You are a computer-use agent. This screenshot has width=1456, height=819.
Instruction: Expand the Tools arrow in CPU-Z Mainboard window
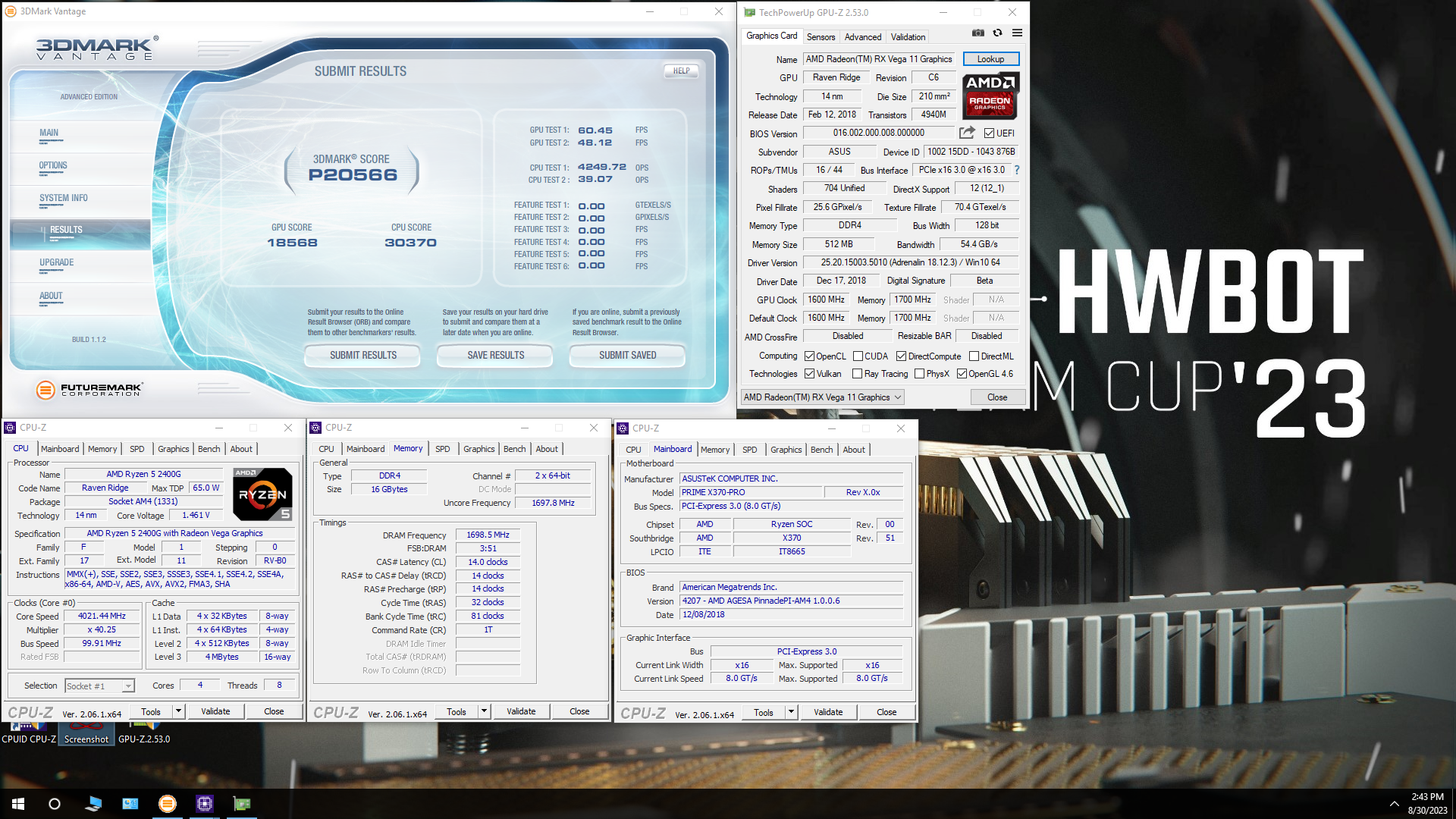(791, 712)
